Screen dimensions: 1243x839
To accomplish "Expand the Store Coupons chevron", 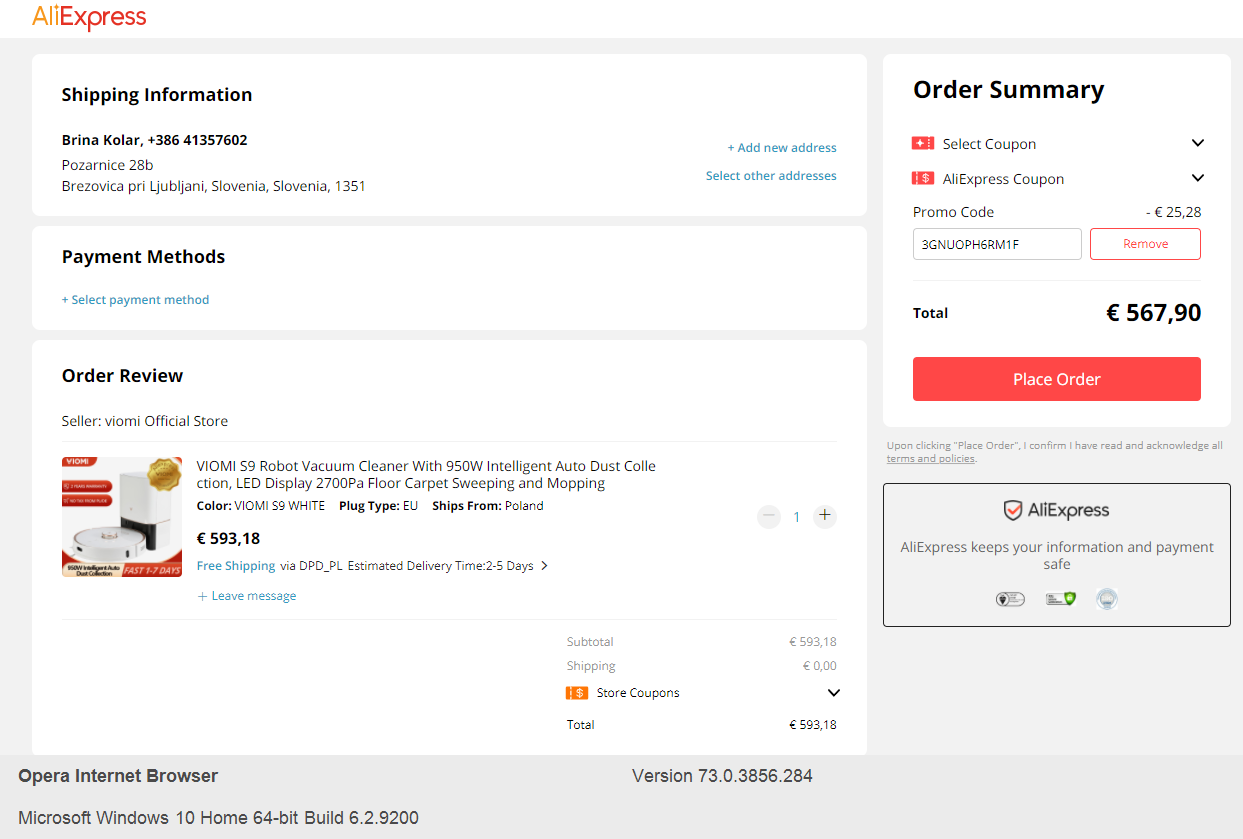I will pos(834,693).
